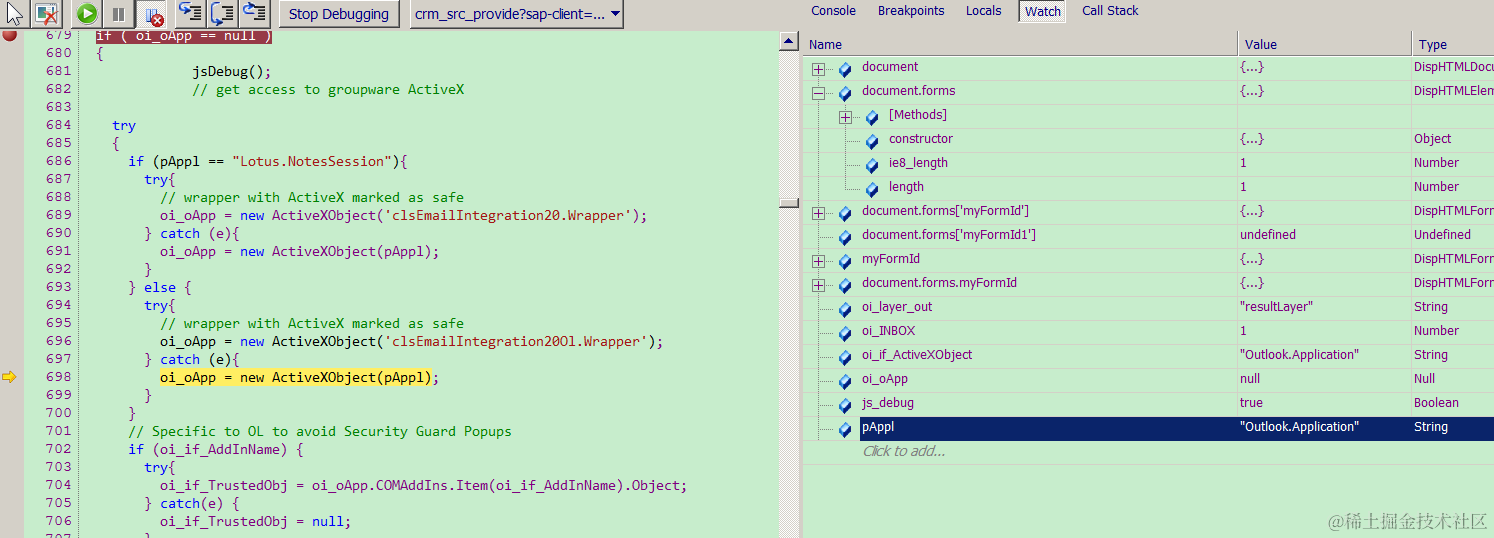Expand the myFormId watch entry
This screenshot has width=1494, height=538.
818,261
